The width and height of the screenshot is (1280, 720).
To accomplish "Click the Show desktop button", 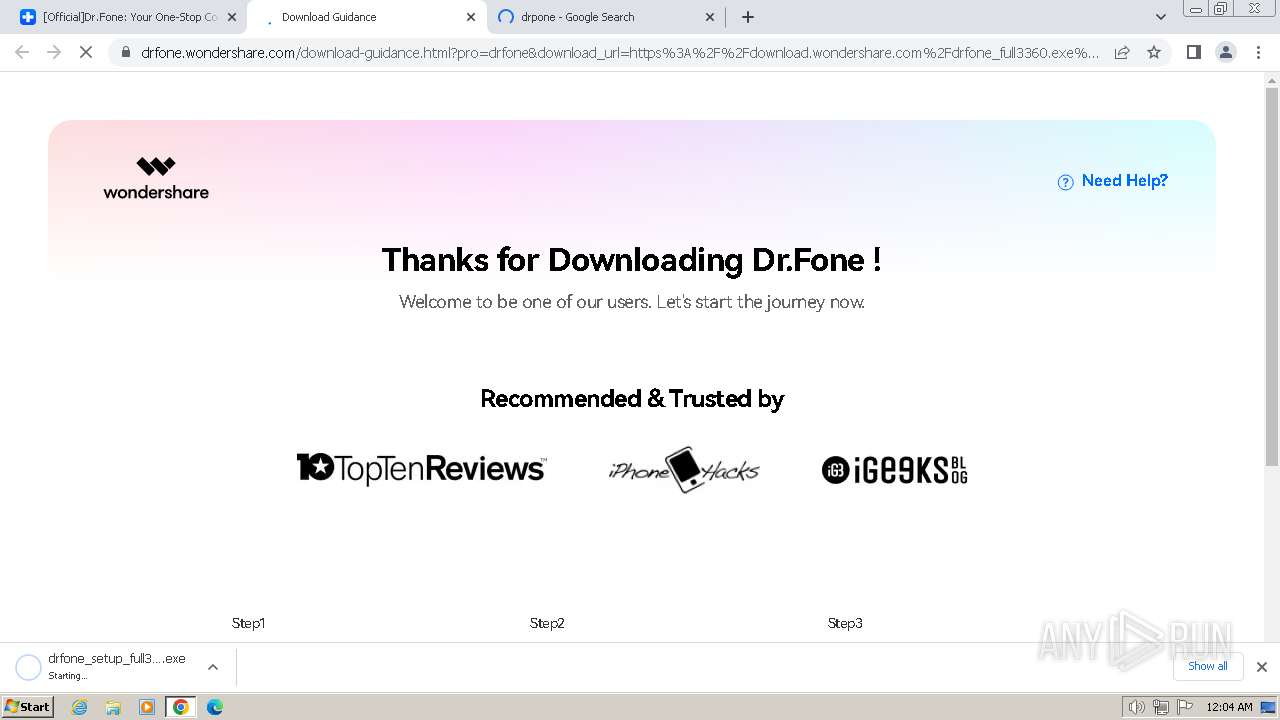I will (1269, 707).
